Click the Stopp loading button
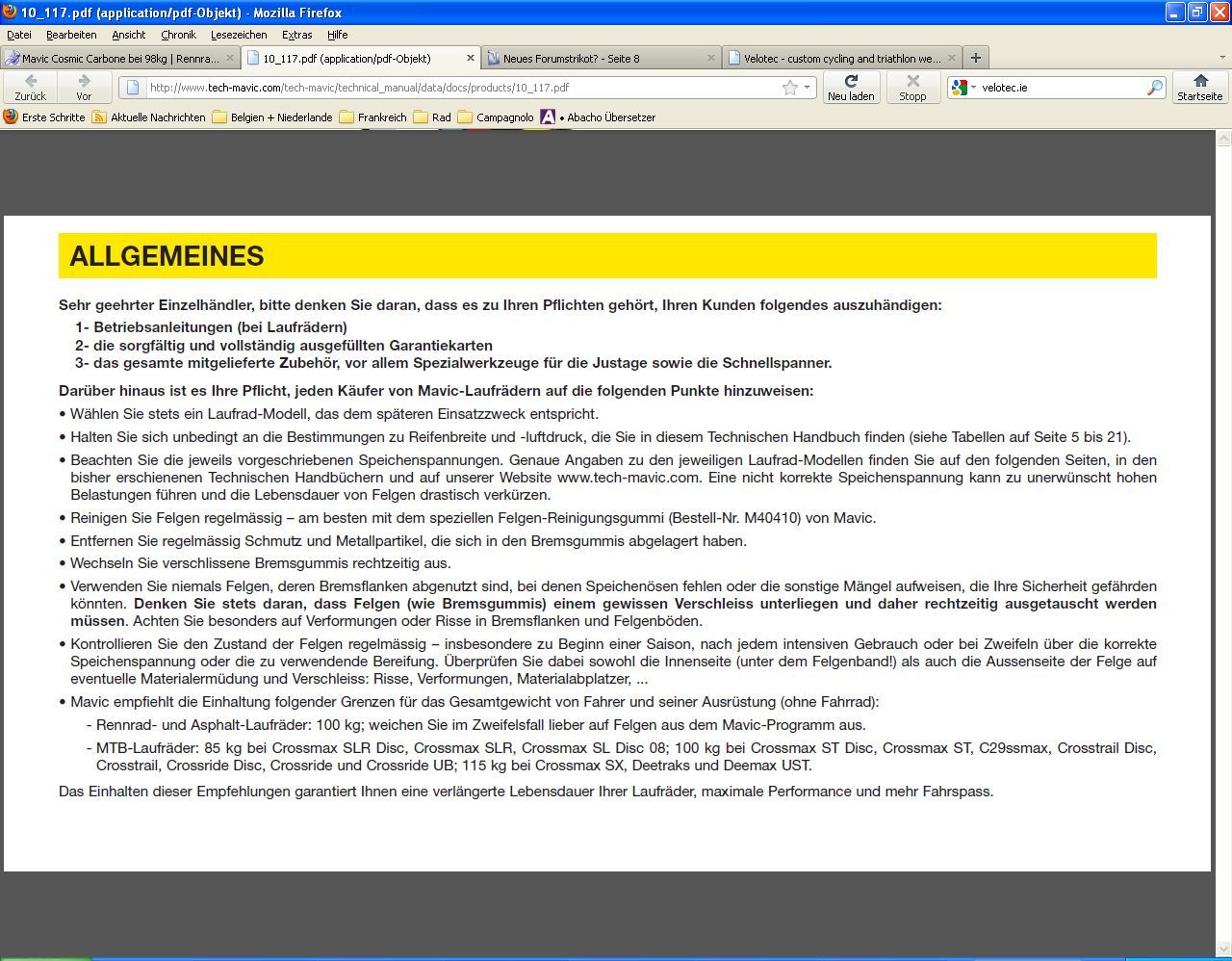The image size is (1232, 961). click(x=912, y=87)
